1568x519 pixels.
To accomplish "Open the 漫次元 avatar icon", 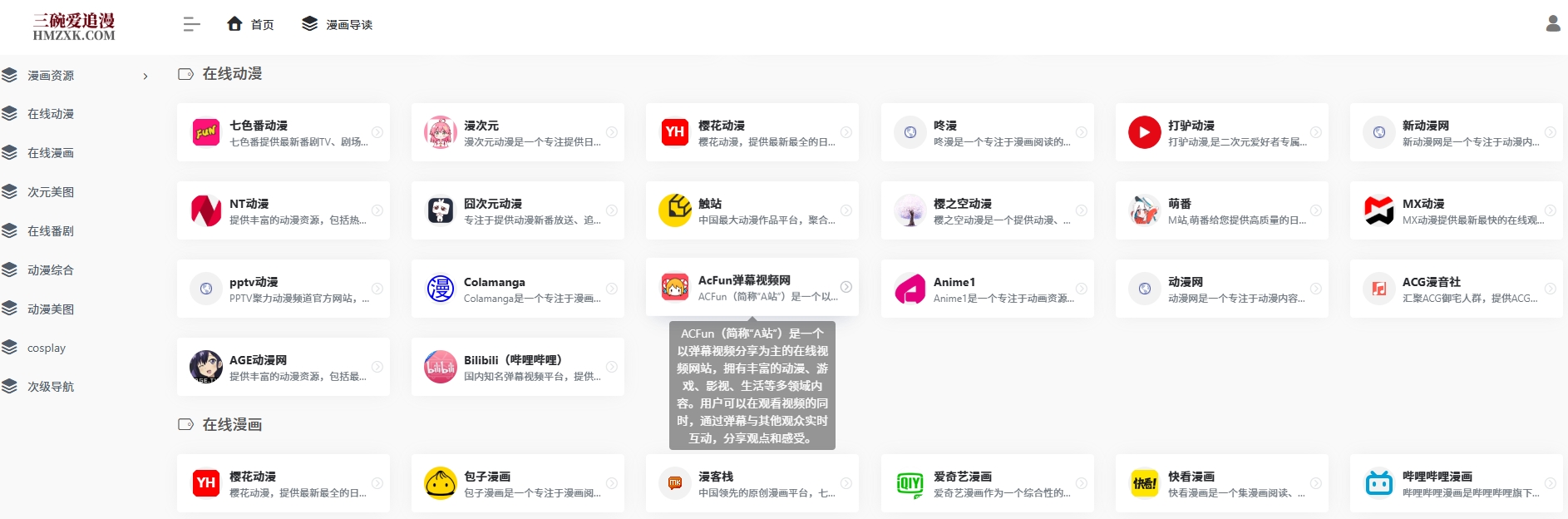I will 441,132.
